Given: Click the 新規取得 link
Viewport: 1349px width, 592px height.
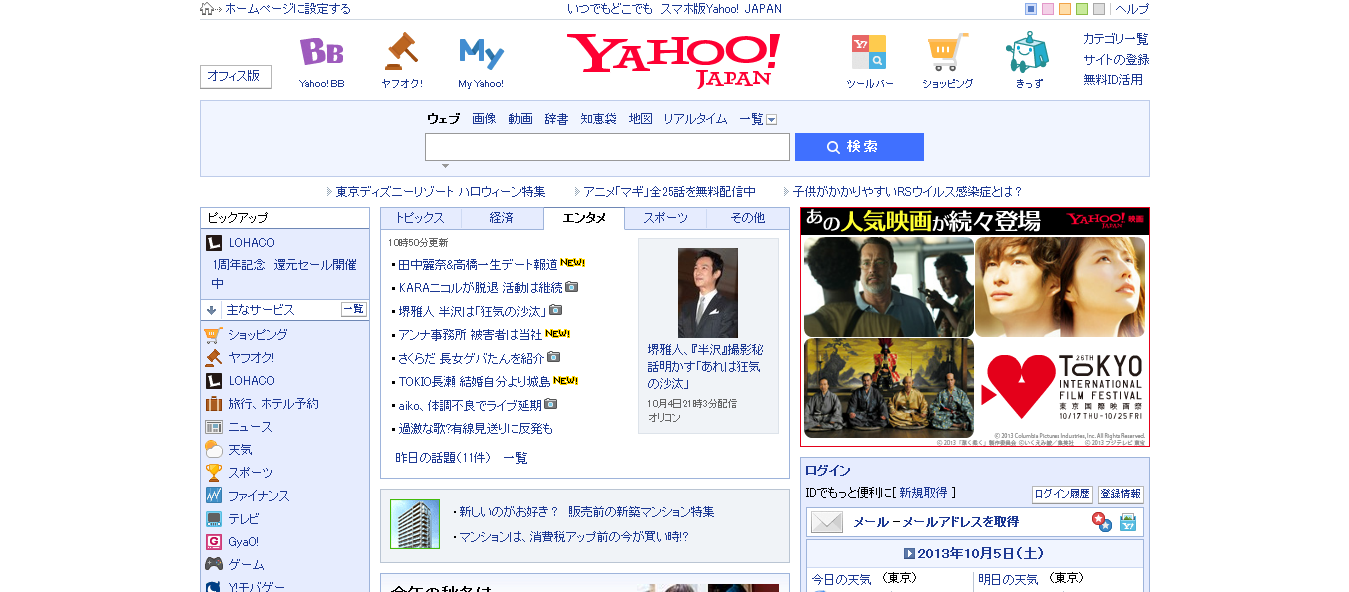Looking at the screenshot, I should (x=923, y=493).
